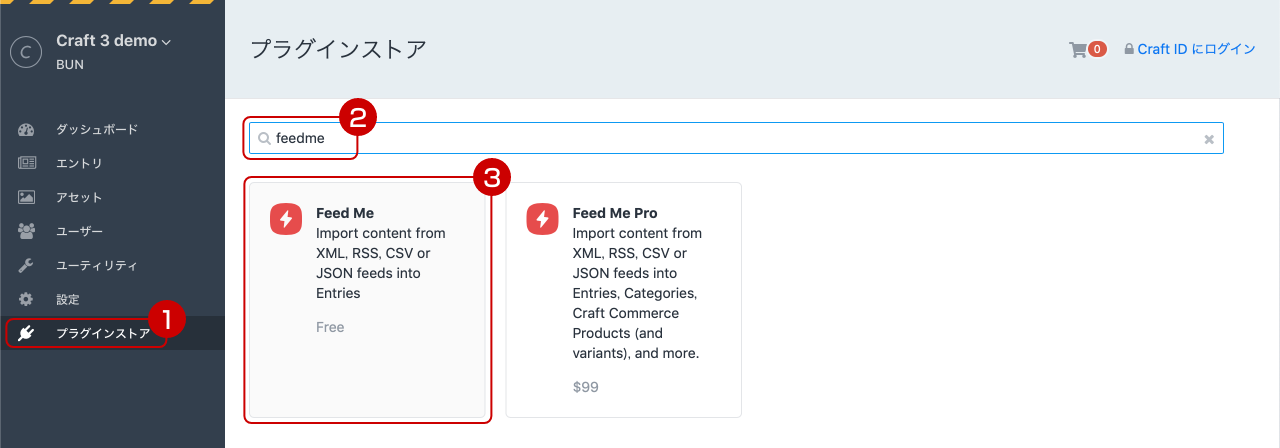Select アセット from the sidebar
1280x448 pixels.
79,198
